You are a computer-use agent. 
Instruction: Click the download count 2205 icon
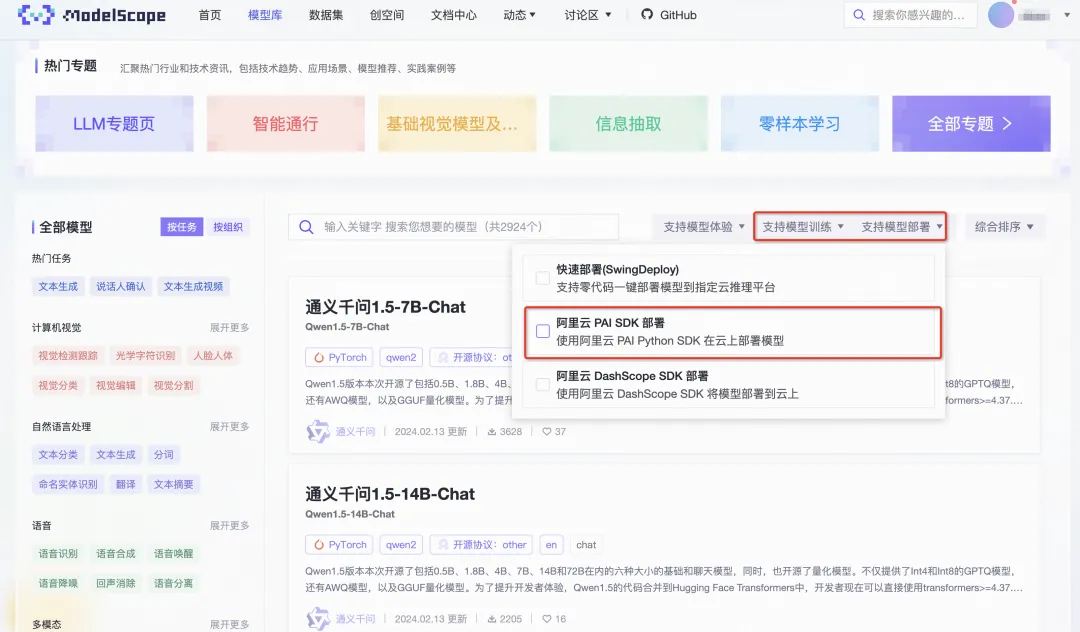[492, 619]
